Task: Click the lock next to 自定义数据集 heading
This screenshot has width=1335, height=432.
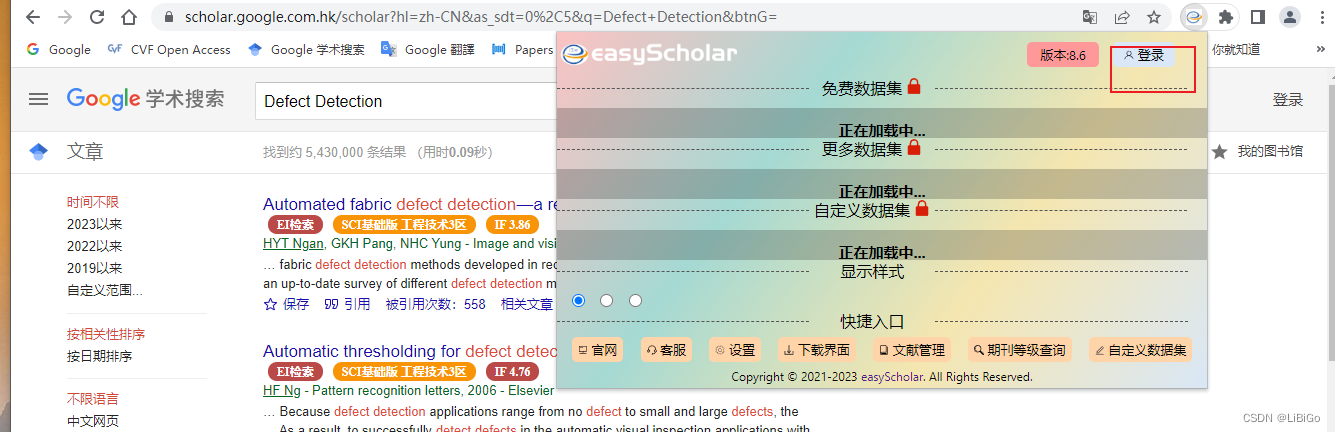Action: (x=922, y=209)
